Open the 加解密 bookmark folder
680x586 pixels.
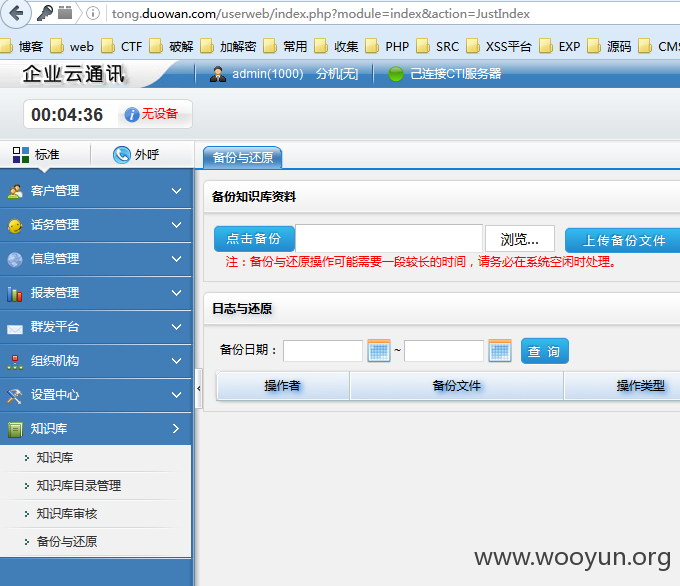click(229, 46)
